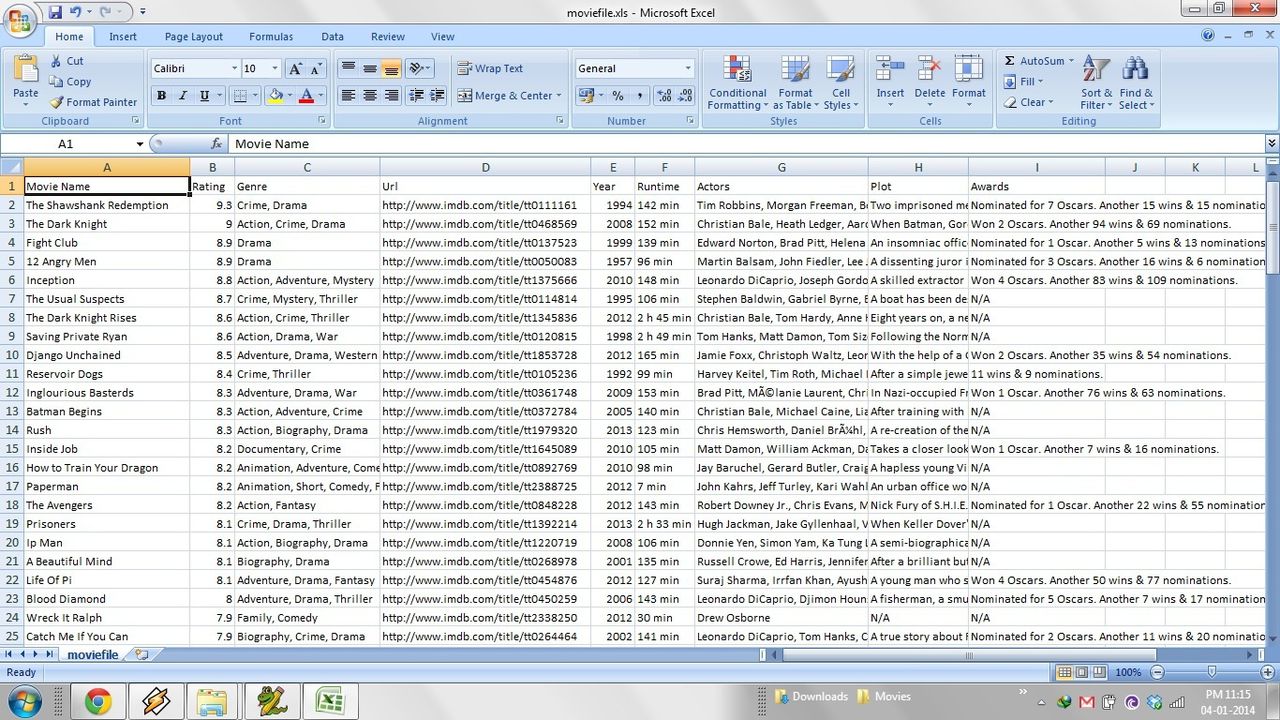Toggle Underline formatting
The image size is (1280, 720).
204,96
